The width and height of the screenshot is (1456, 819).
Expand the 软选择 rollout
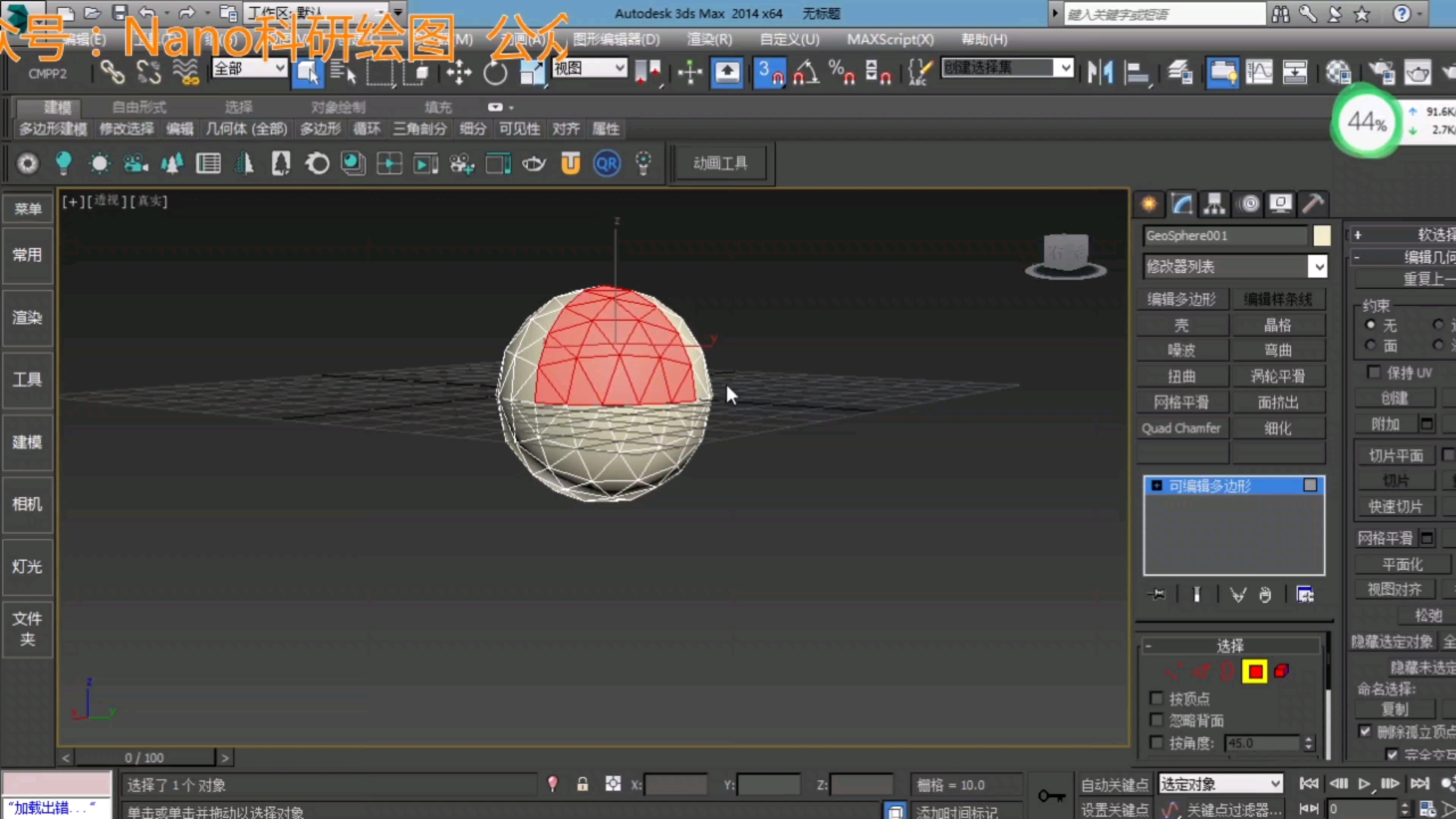pyautogui.click(x=1358, y=235)
